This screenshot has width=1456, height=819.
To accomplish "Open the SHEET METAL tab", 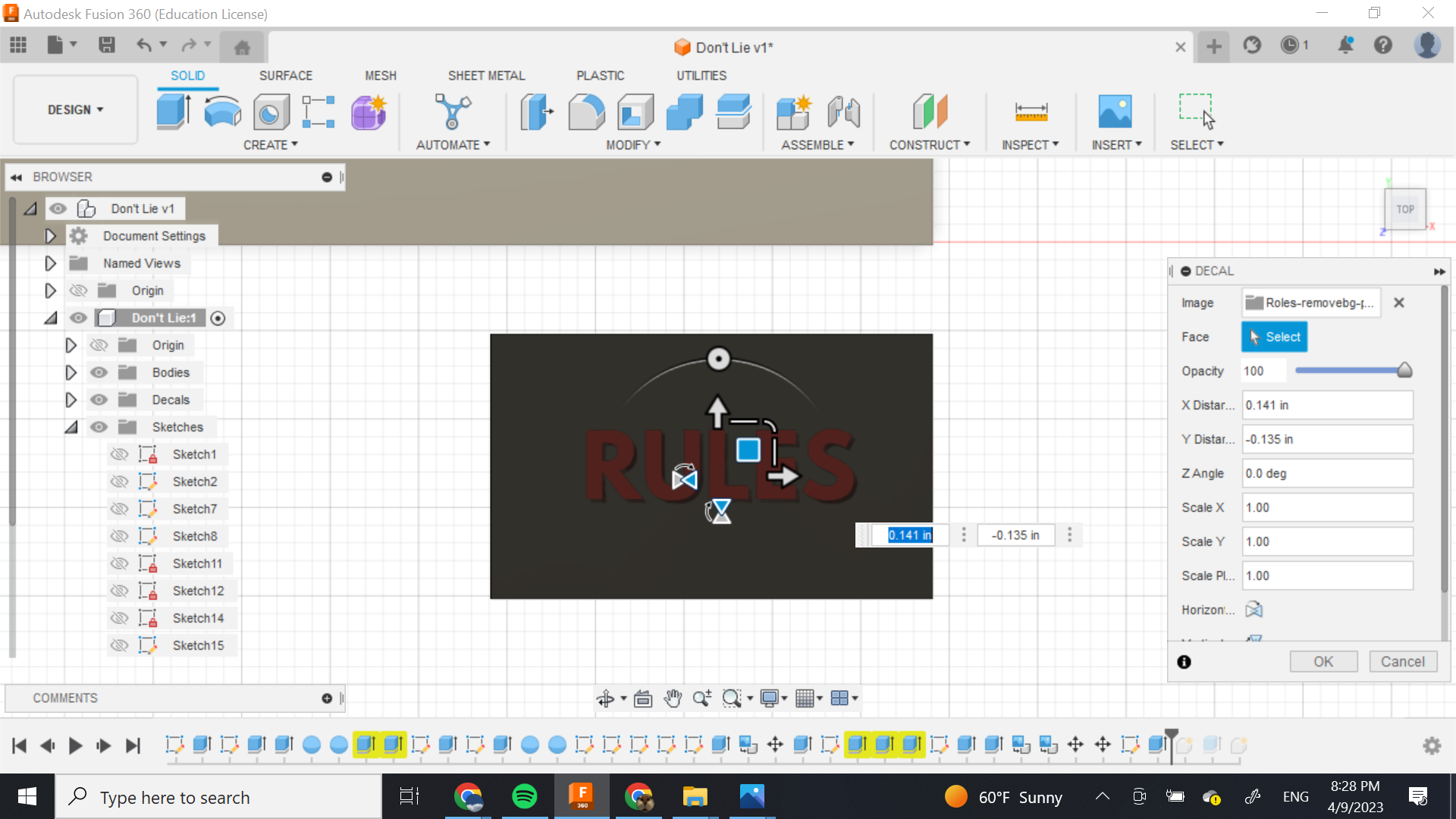I will point(485,75).
